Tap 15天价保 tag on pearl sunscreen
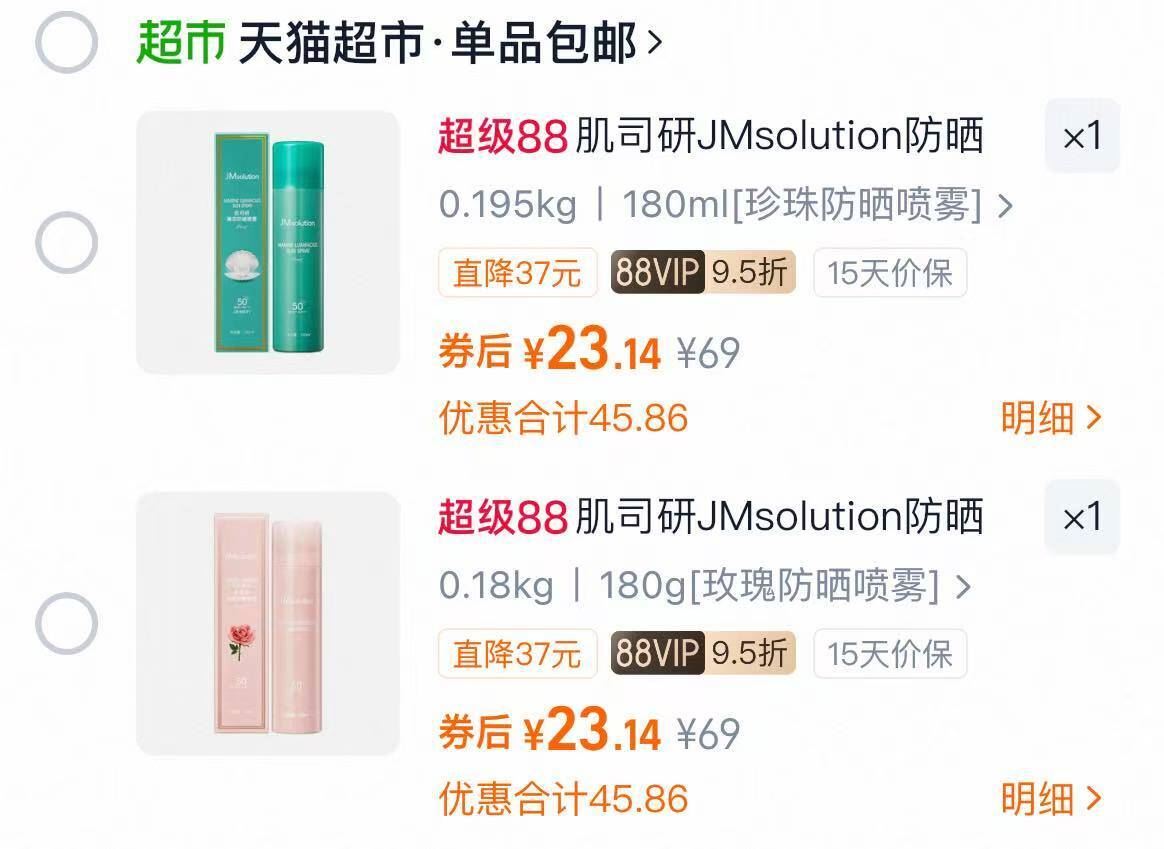This screenshot has width=1164, height=849. 890,272
